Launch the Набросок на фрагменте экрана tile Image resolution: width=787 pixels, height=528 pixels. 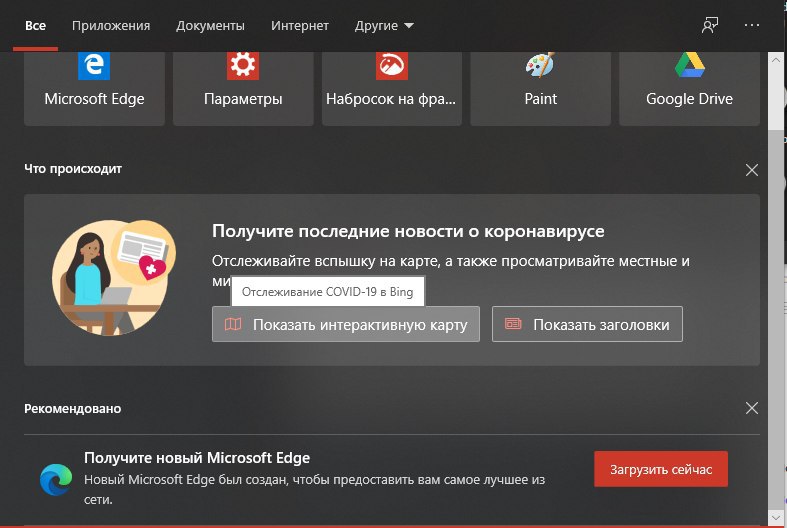[x=391, y=88]
